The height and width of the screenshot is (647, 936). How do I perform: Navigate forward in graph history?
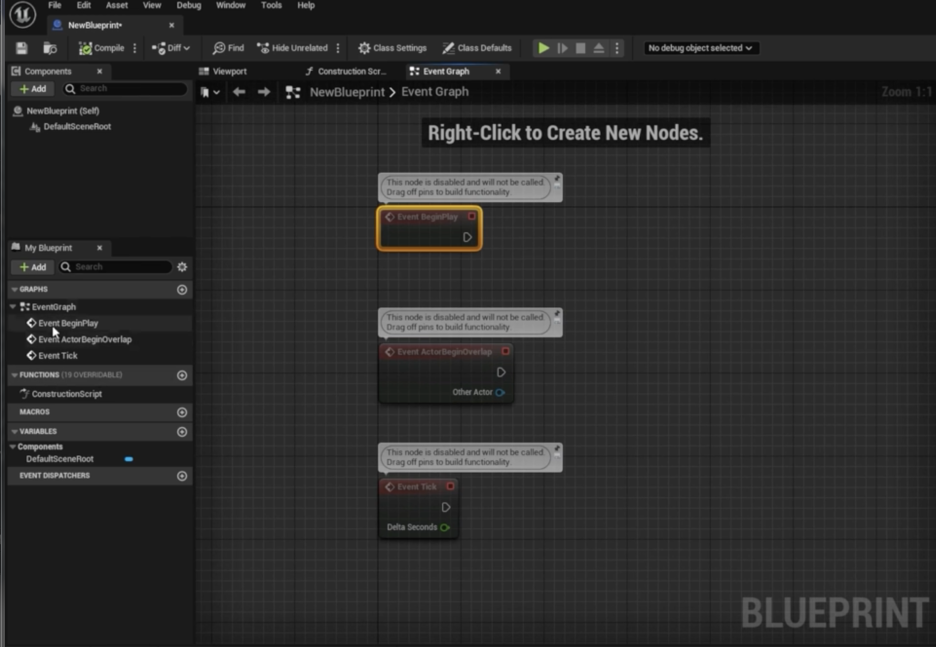coord(263,92)
